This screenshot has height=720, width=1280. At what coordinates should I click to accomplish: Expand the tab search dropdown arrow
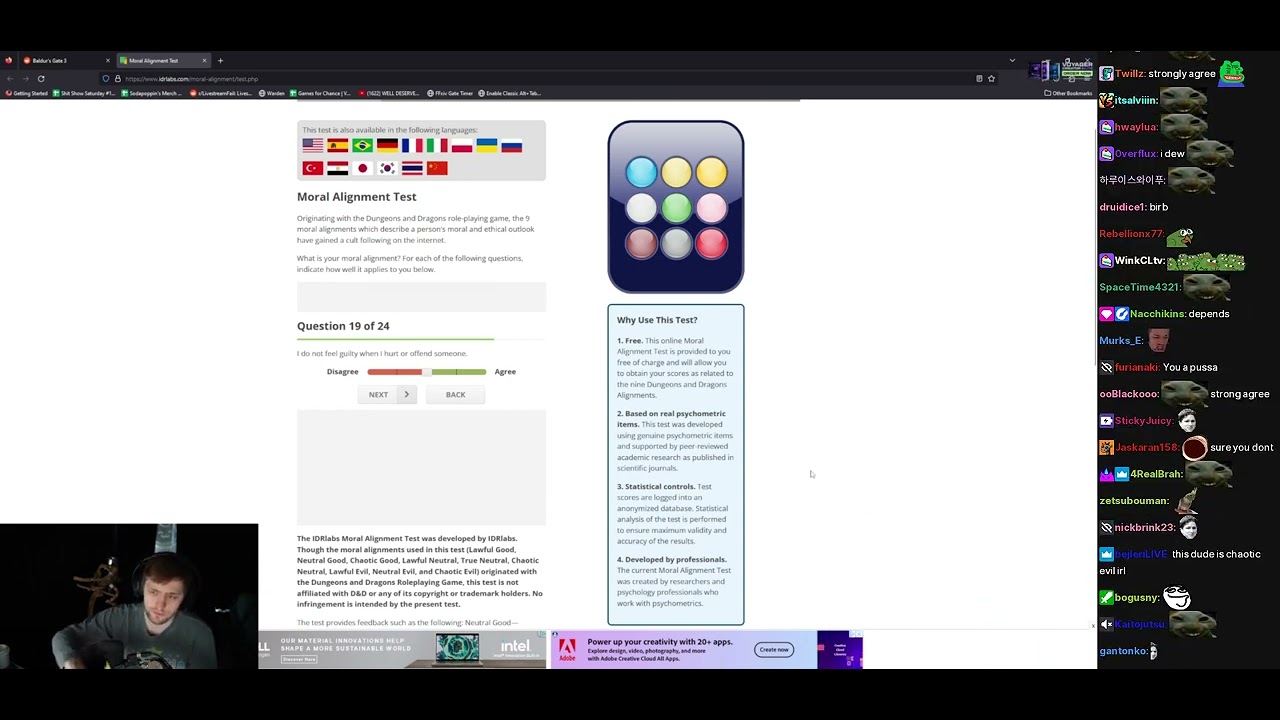point(1012,61)
